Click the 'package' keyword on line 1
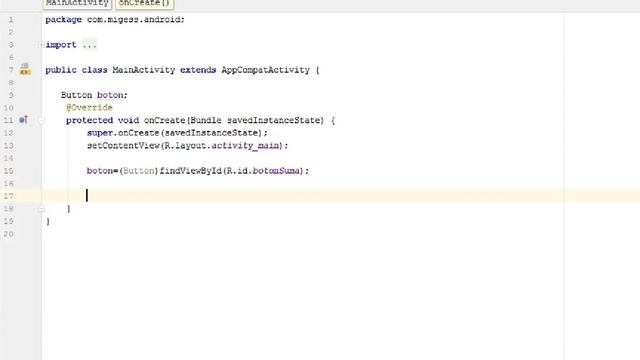640x360 pixels. (63, 20)
